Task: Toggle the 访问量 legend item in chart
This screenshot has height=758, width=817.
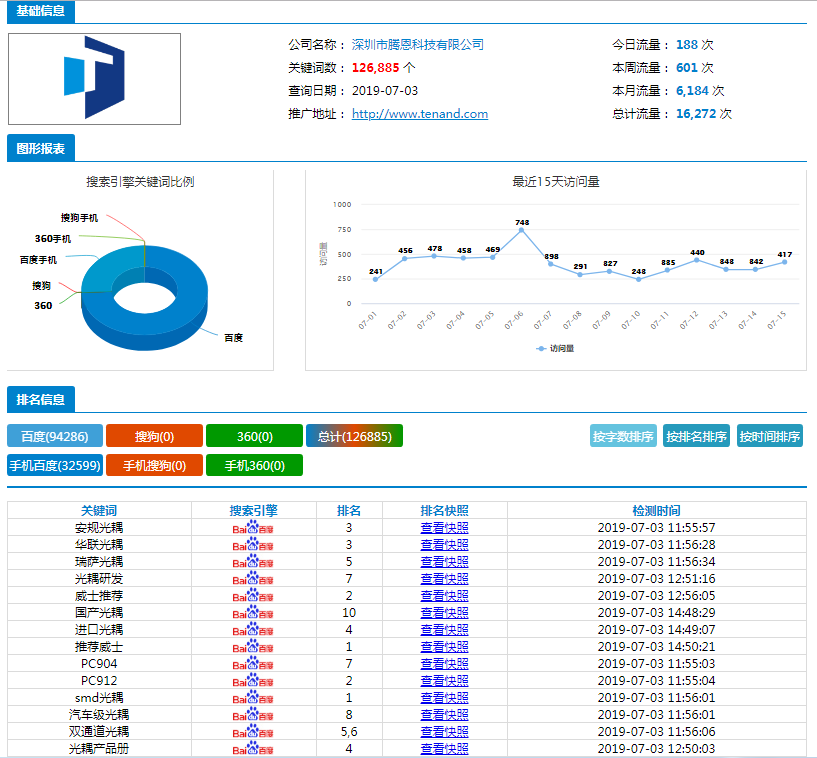Action: pos(555,349)
